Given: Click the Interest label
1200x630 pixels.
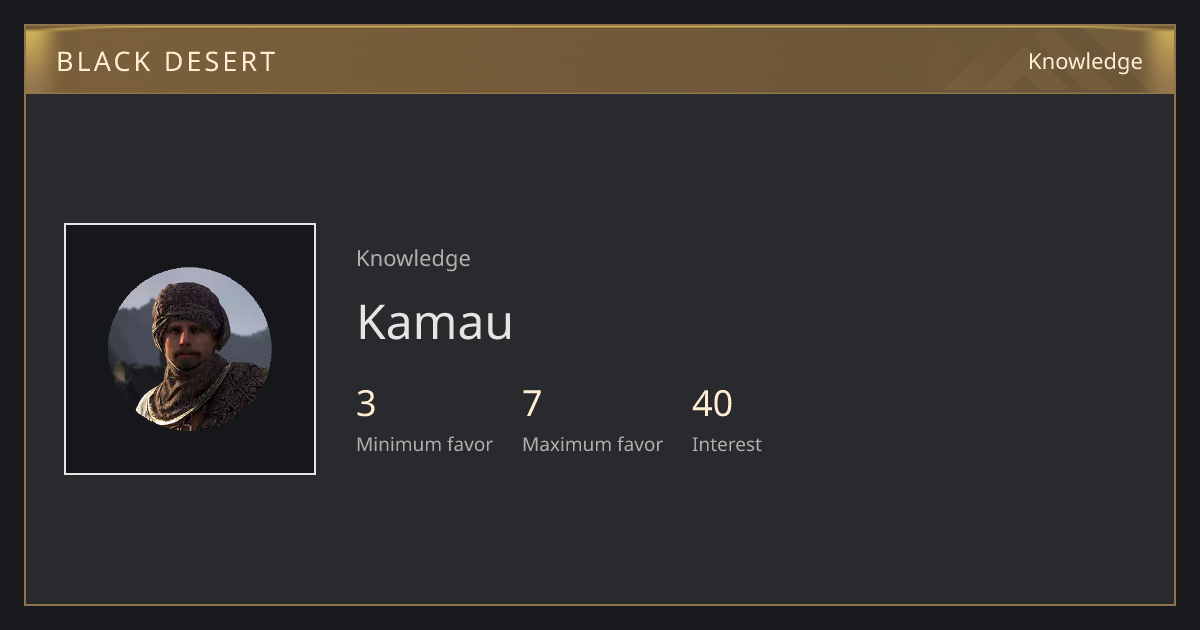Looking at the screenshot, I should point(726,444).
